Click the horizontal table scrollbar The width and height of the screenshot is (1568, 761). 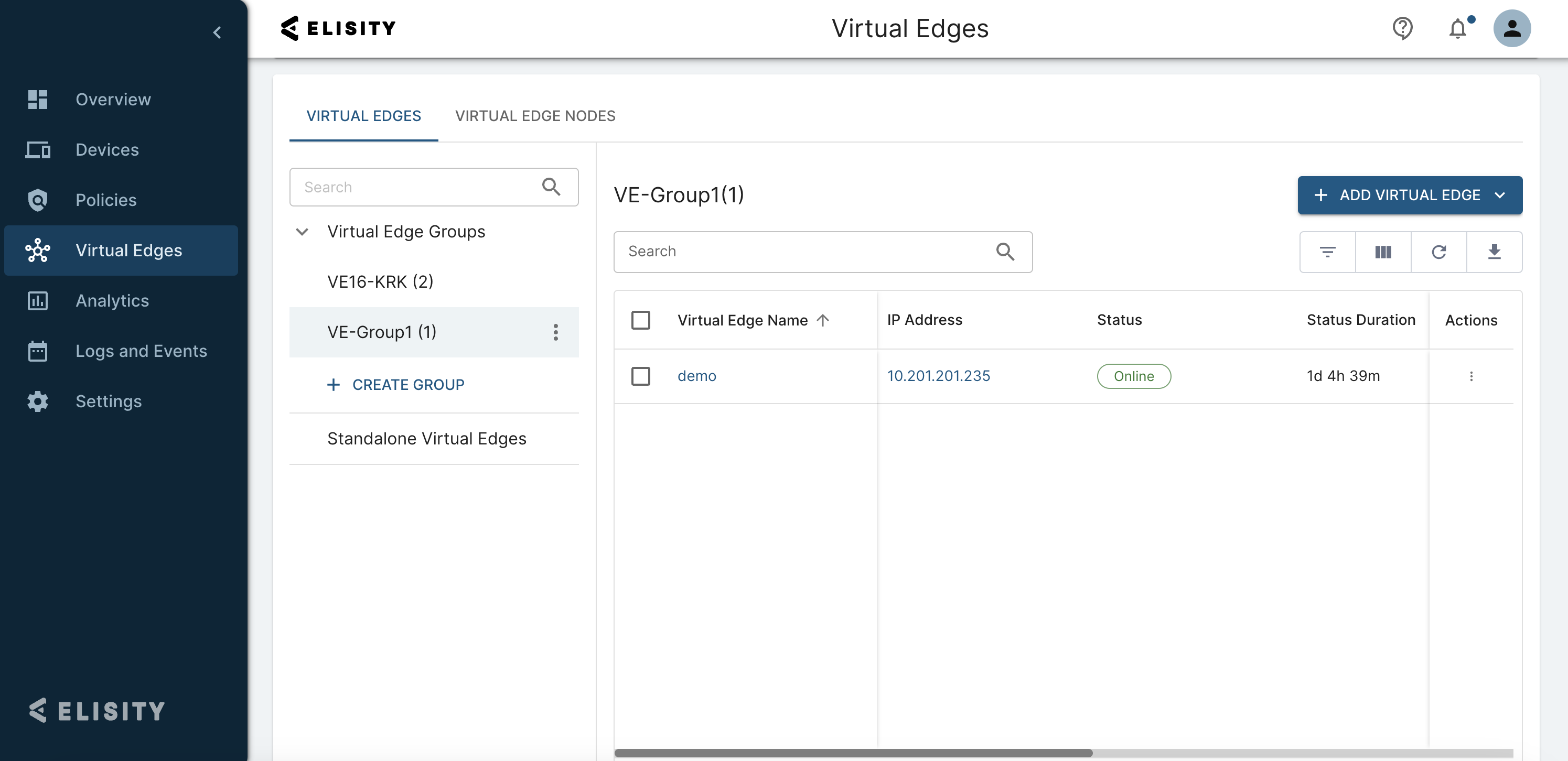point(853,753)
